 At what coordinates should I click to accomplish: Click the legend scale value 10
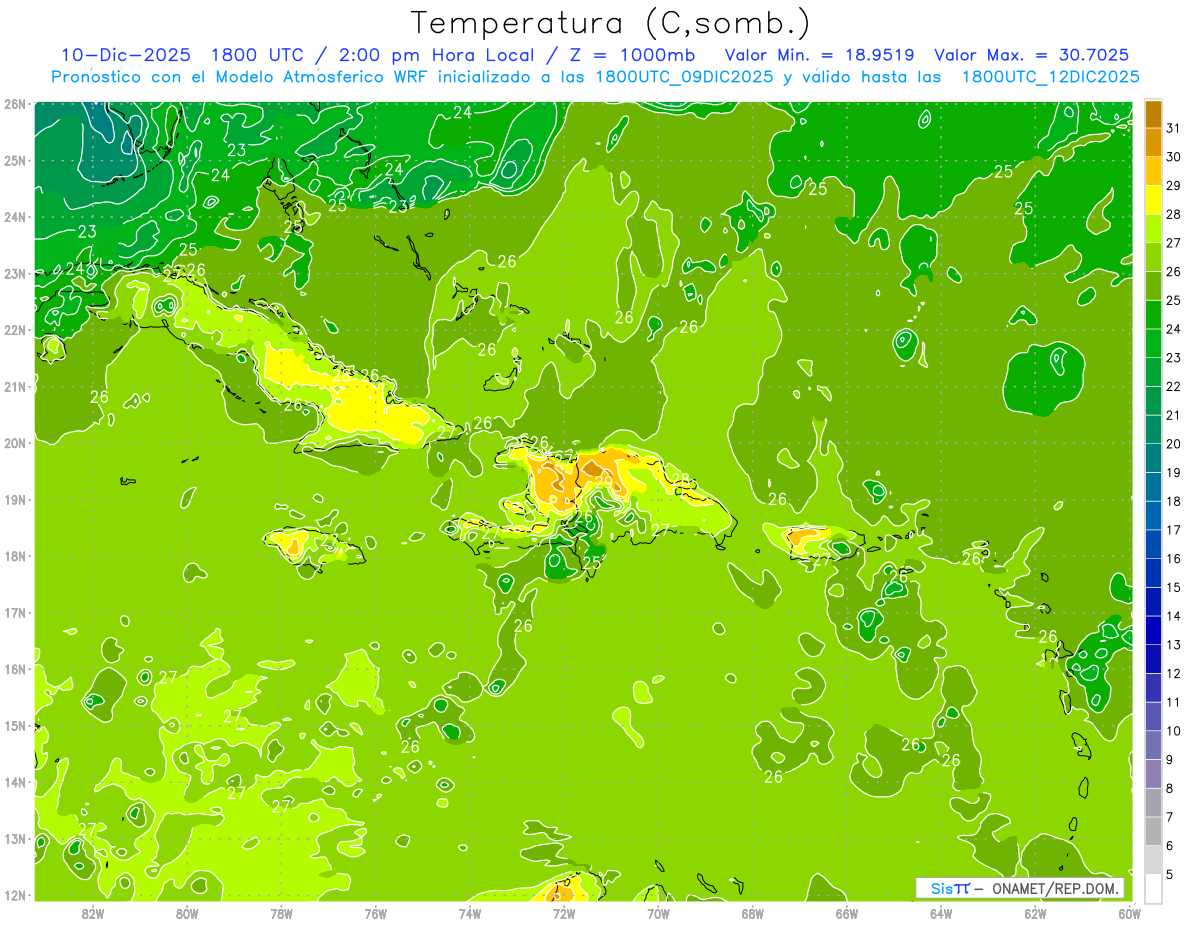tap(1174, 731)
